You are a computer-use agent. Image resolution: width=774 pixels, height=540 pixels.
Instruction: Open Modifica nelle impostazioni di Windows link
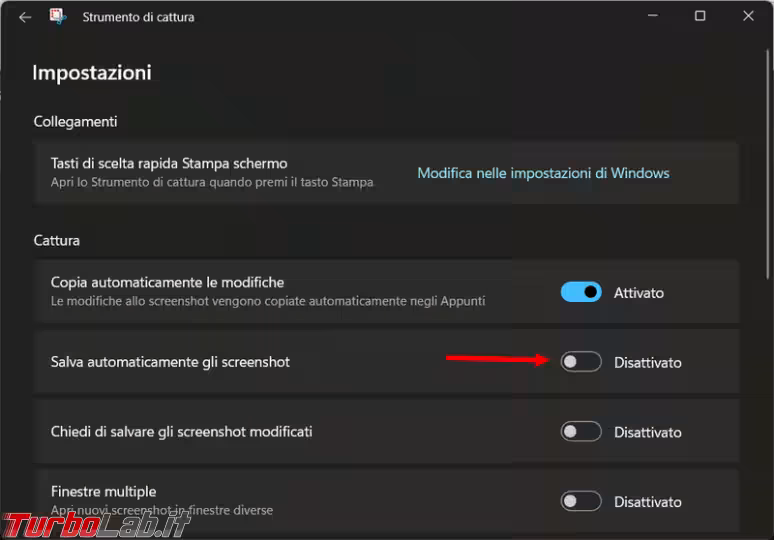[x=543, y=173]
